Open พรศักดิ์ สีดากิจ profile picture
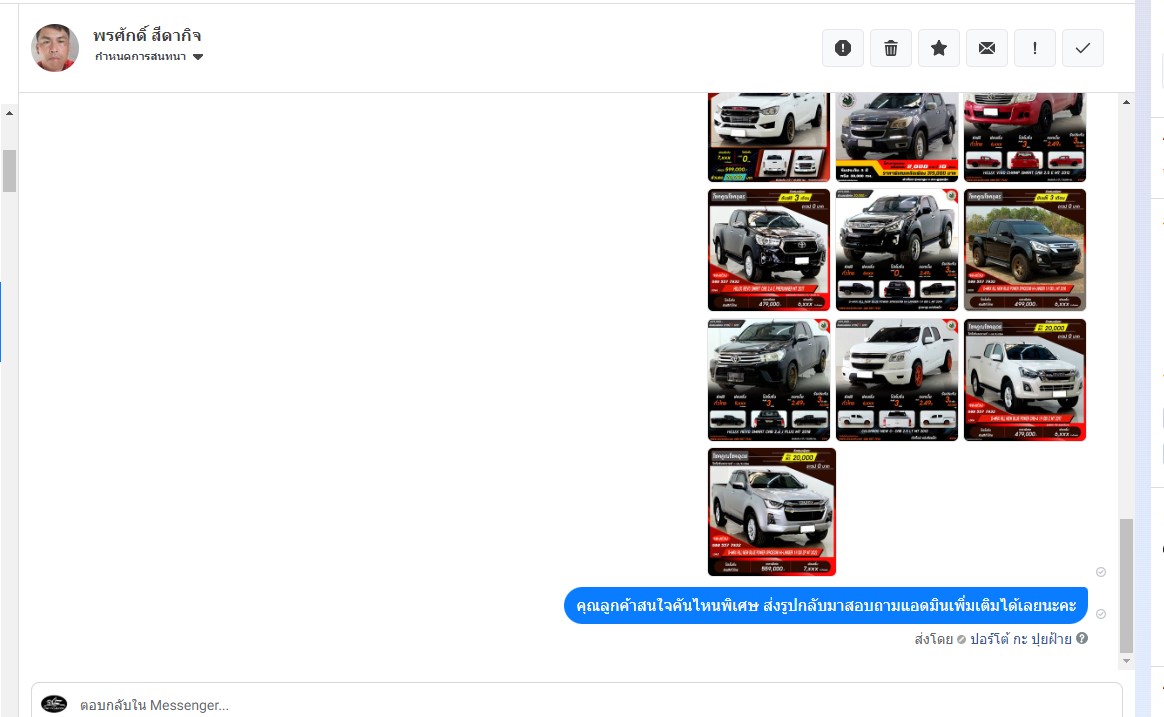Viewport: 1164px width, 717px height. (54, 48)
